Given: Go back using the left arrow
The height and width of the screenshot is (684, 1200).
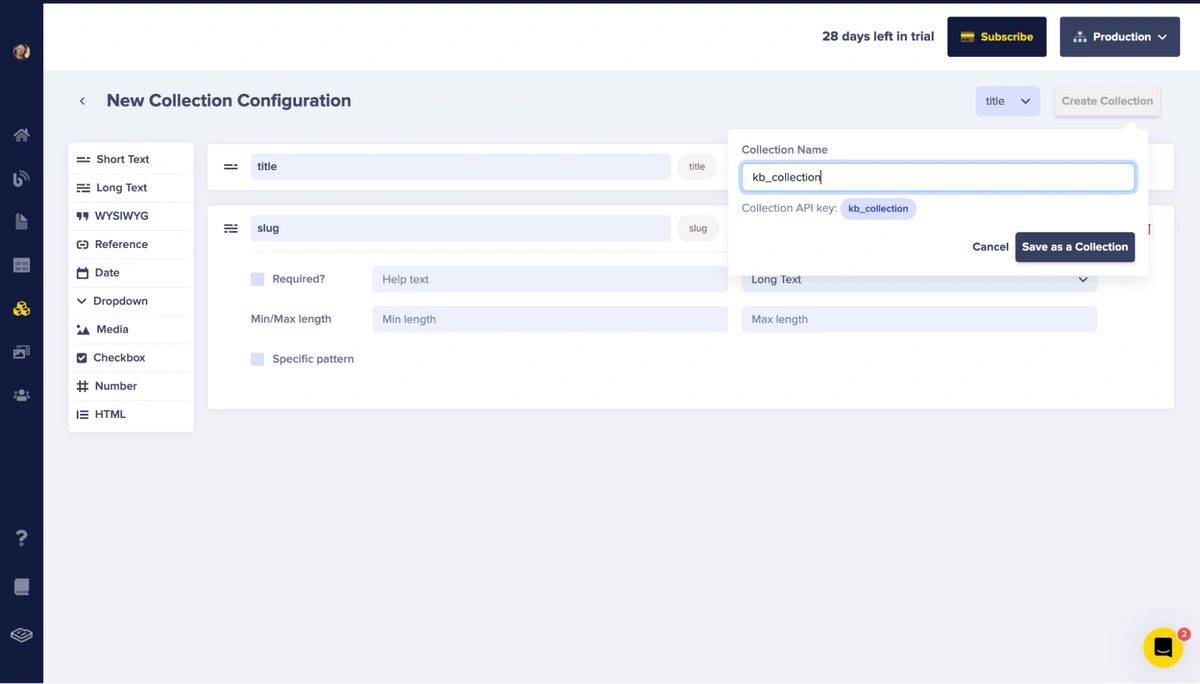Looking at the screenshot, I should pos(82,101).
